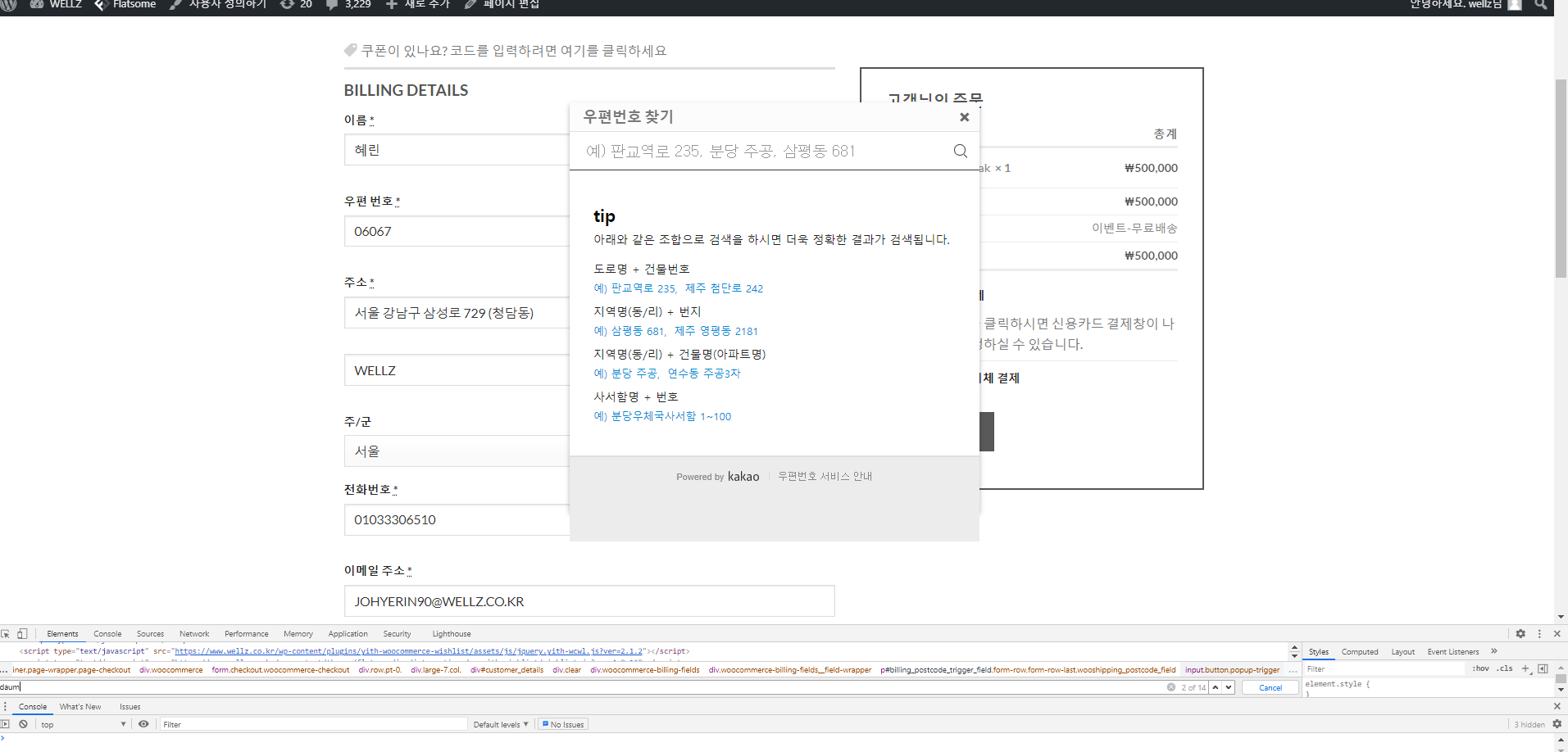Open the Default levels dropdown
The width and height of the screenshot is (1568, 752).
coord(500,724)
